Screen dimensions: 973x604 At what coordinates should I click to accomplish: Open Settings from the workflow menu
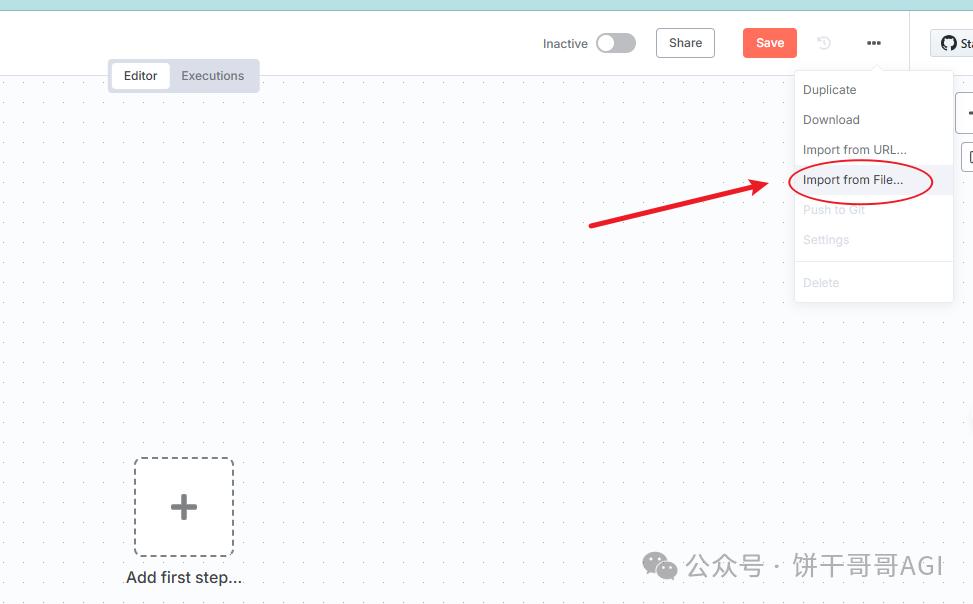click(x=826, y=240)
